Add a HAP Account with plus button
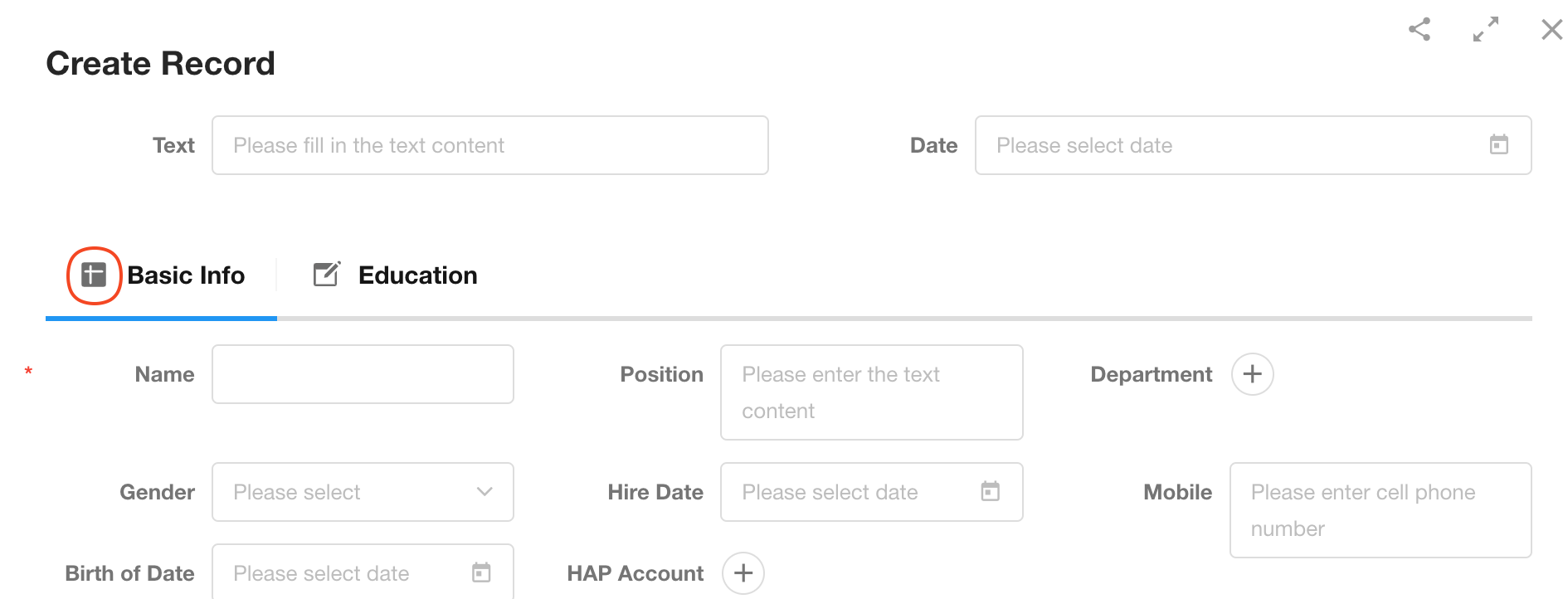The width and height of the screenshot is (1568, 599). (743, 572)
